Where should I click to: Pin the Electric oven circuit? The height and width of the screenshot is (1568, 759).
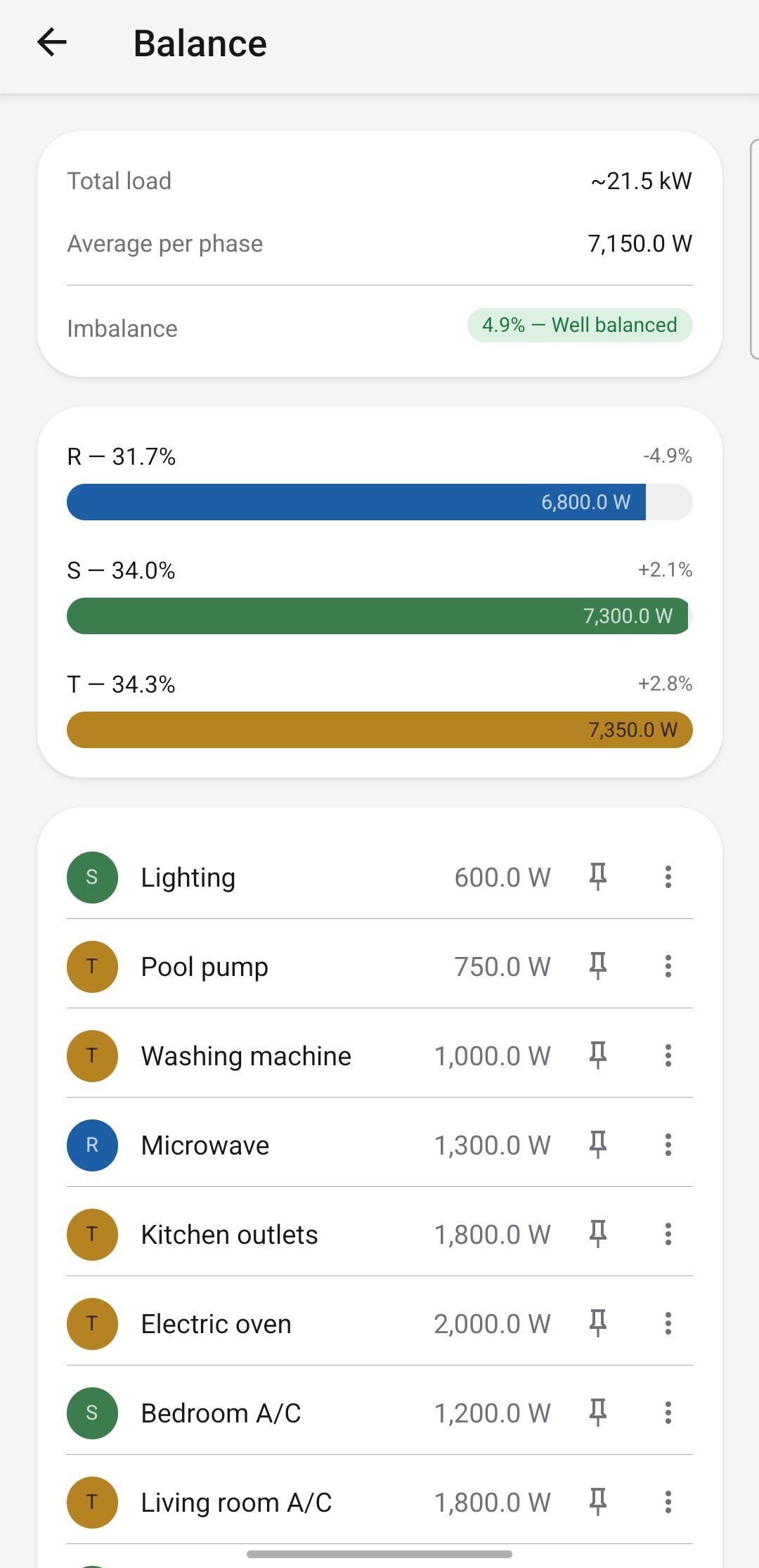click(x=598, y=1323)
